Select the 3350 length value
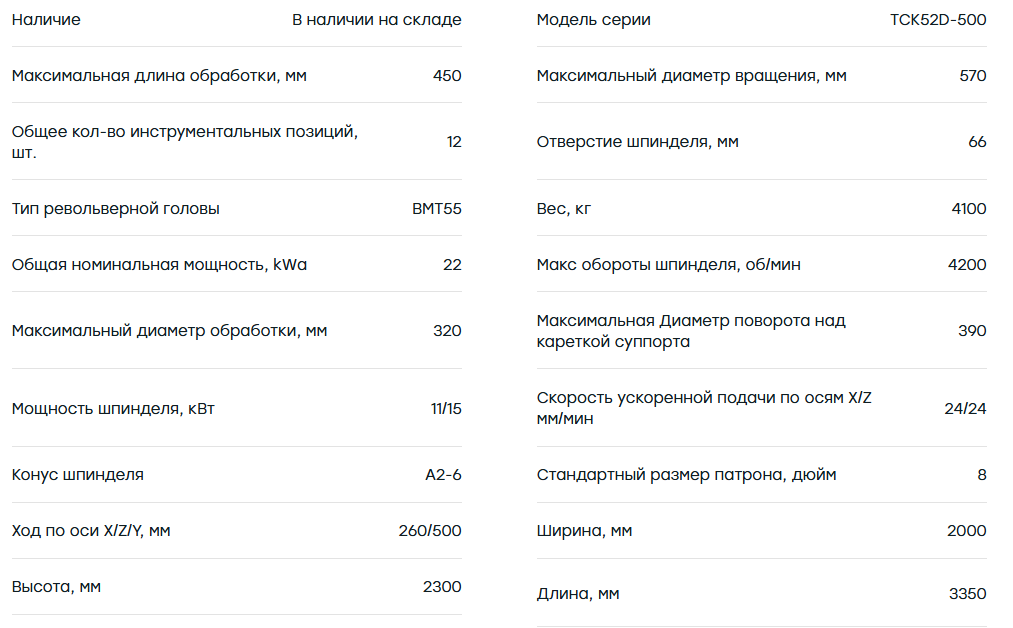 point(968,594)
